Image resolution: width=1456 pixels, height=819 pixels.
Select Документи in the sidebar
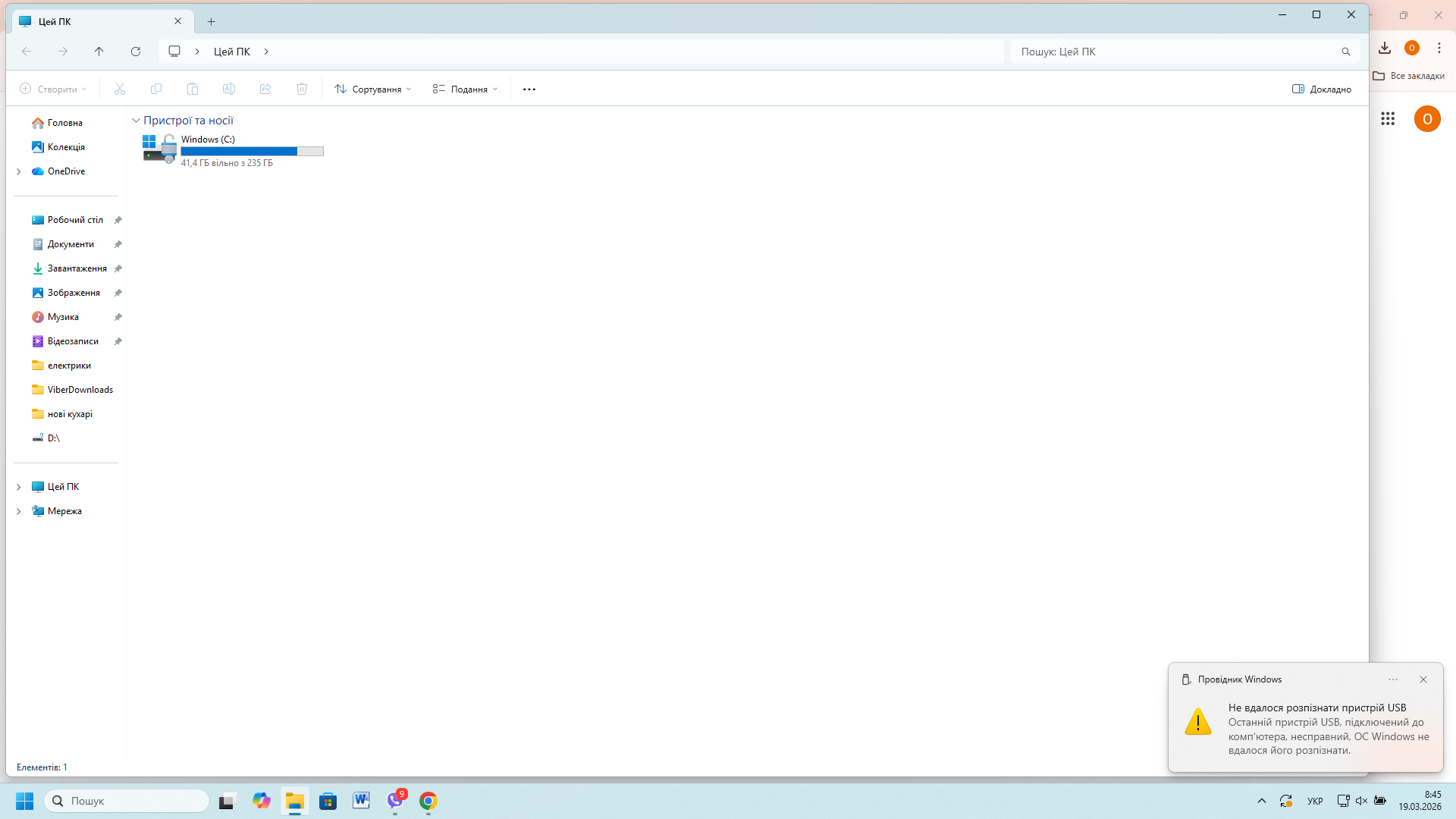[71, 244]
